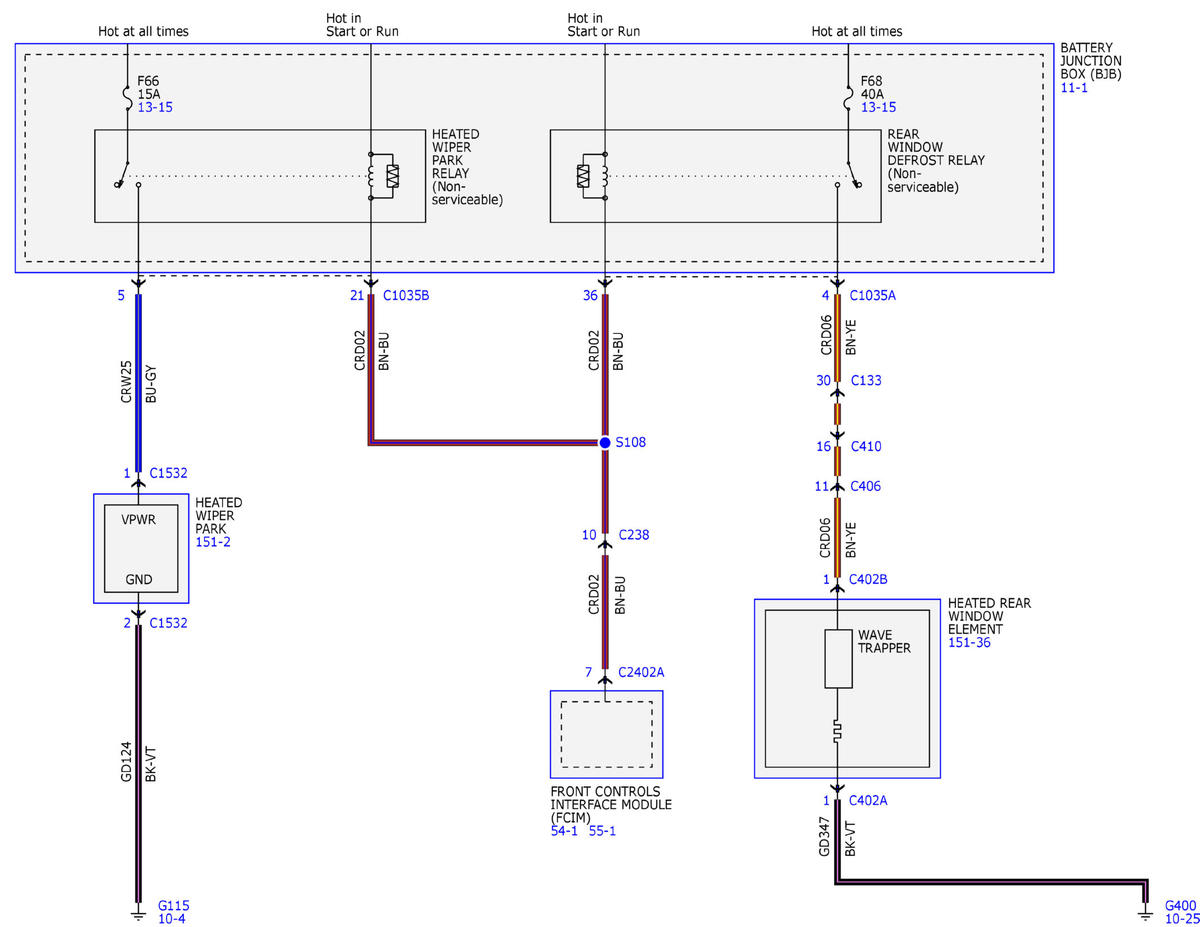Select the S108 splice label
The image size is (1200, 927).
(632, 442)
